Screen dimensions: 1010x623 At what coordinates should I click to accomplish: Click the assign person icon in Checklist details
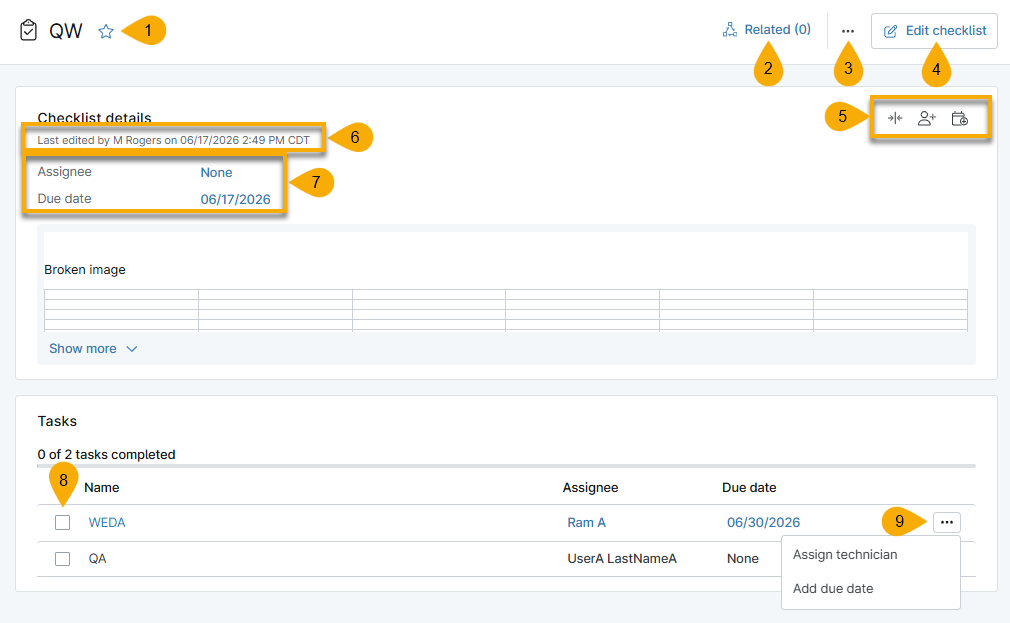pos(927,118)
